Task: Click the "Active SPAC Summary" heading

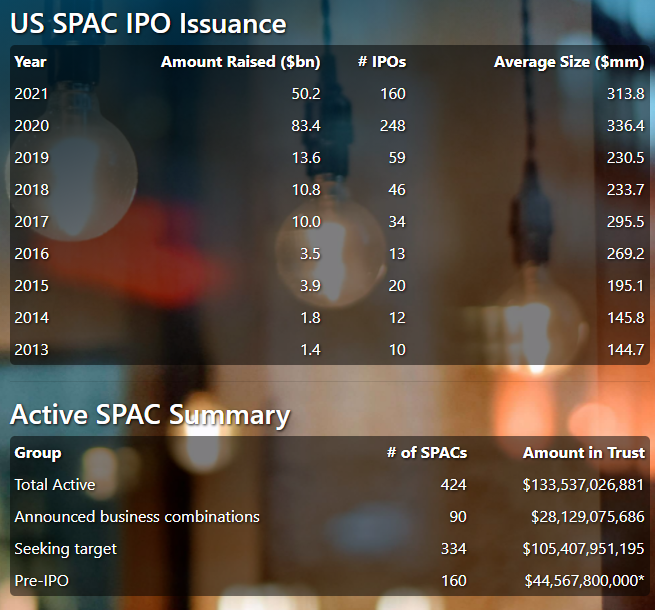Action: pyautogui.click(x=150, y=414)
